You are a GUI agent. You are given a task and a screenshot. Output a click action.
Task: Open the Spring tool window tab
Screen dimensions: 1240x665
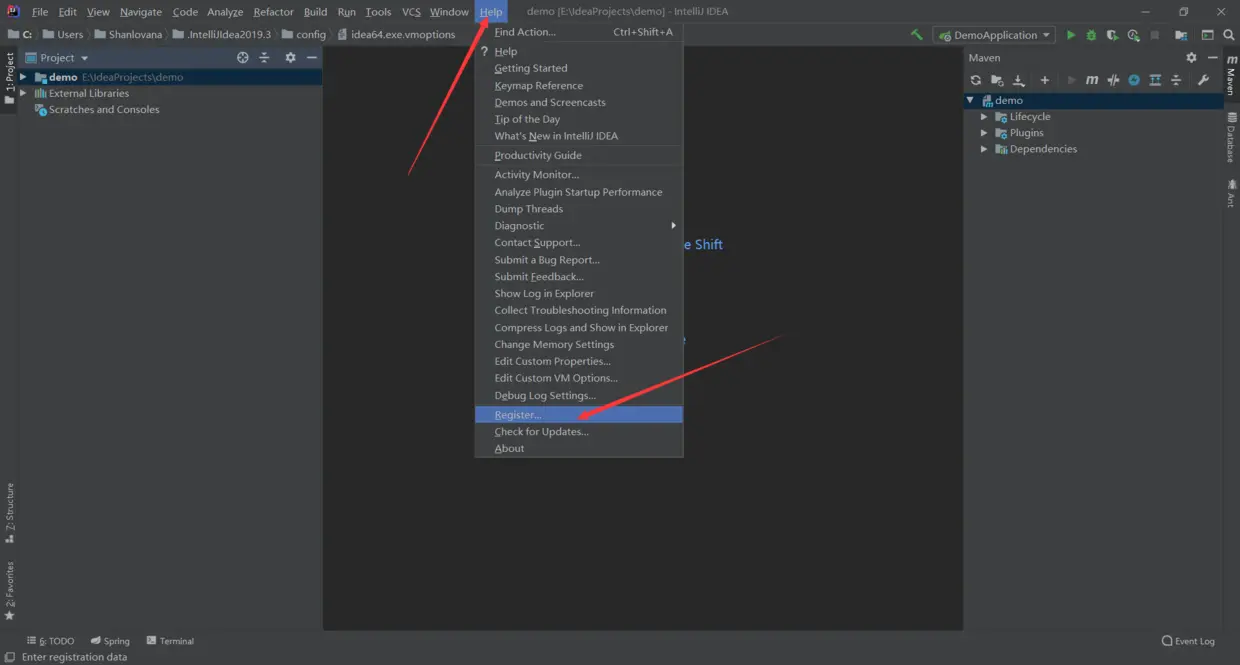pos(110,641)
